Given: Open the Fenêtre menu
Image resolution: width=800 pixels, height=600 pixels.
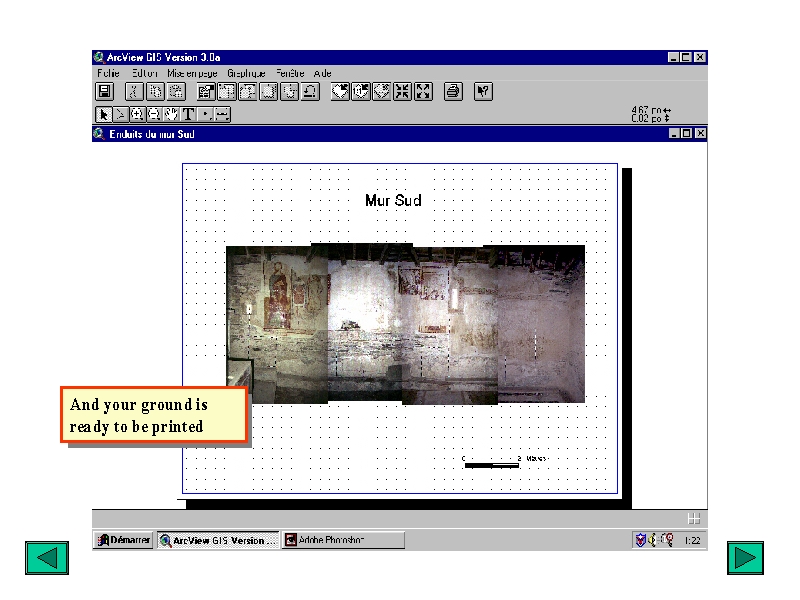Looking at the screenshot, I should coord(290,73).
